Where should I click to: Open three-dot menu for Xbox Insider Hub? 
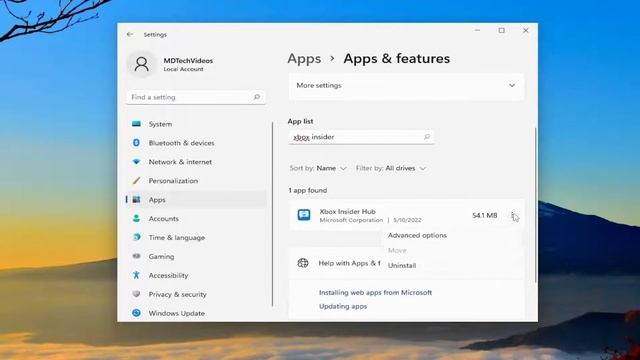click(513, 215)
